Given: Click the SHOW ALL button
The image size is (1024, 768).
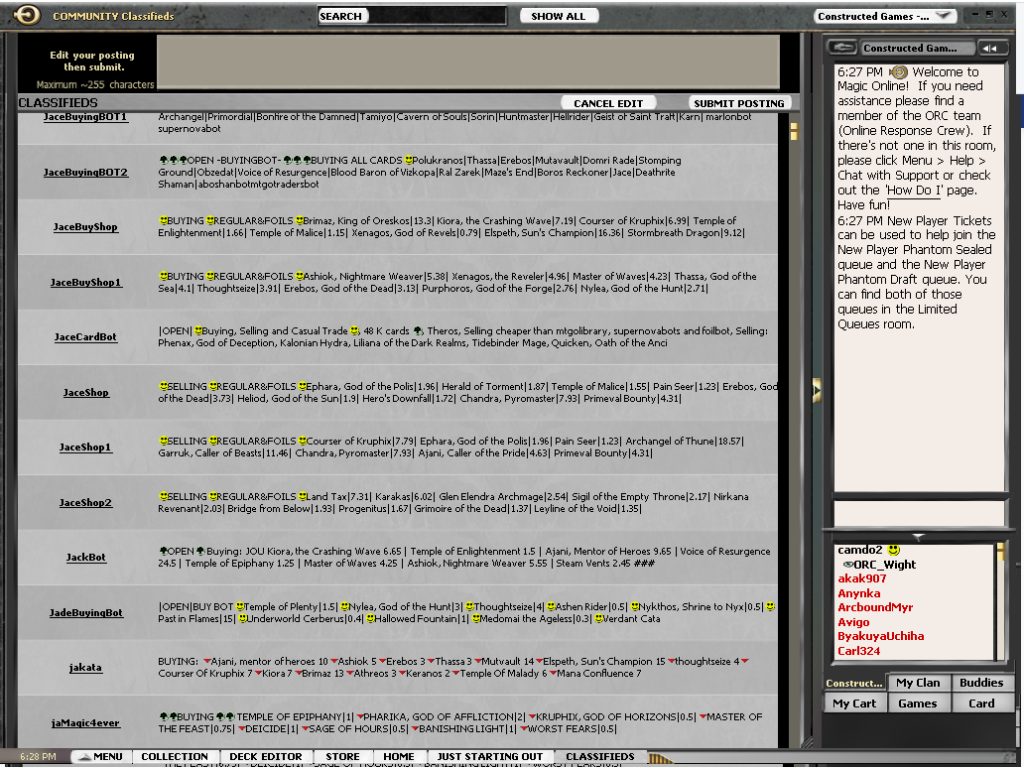Looking at the screenshot, I should coord(558,16).
